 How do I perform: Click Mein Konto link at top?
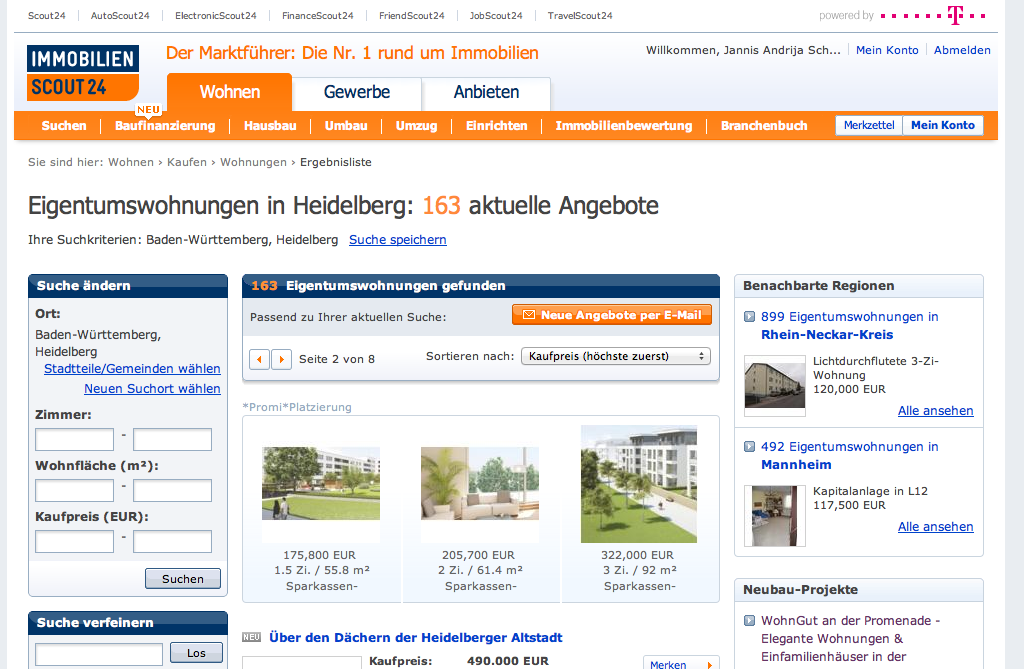887,50
